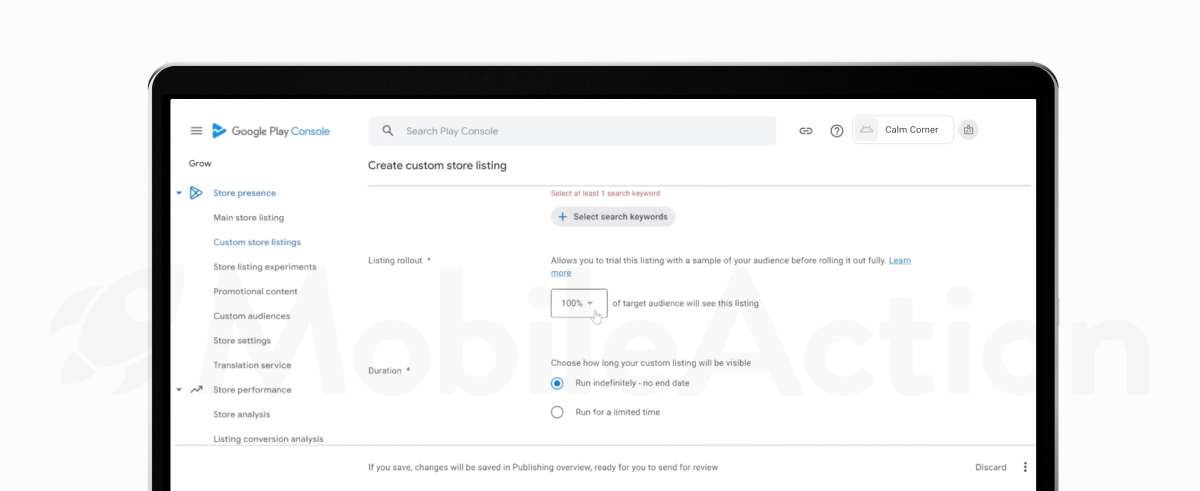
Task: Select Run indefinitely - no end date
Action: (x=557, y=383)
